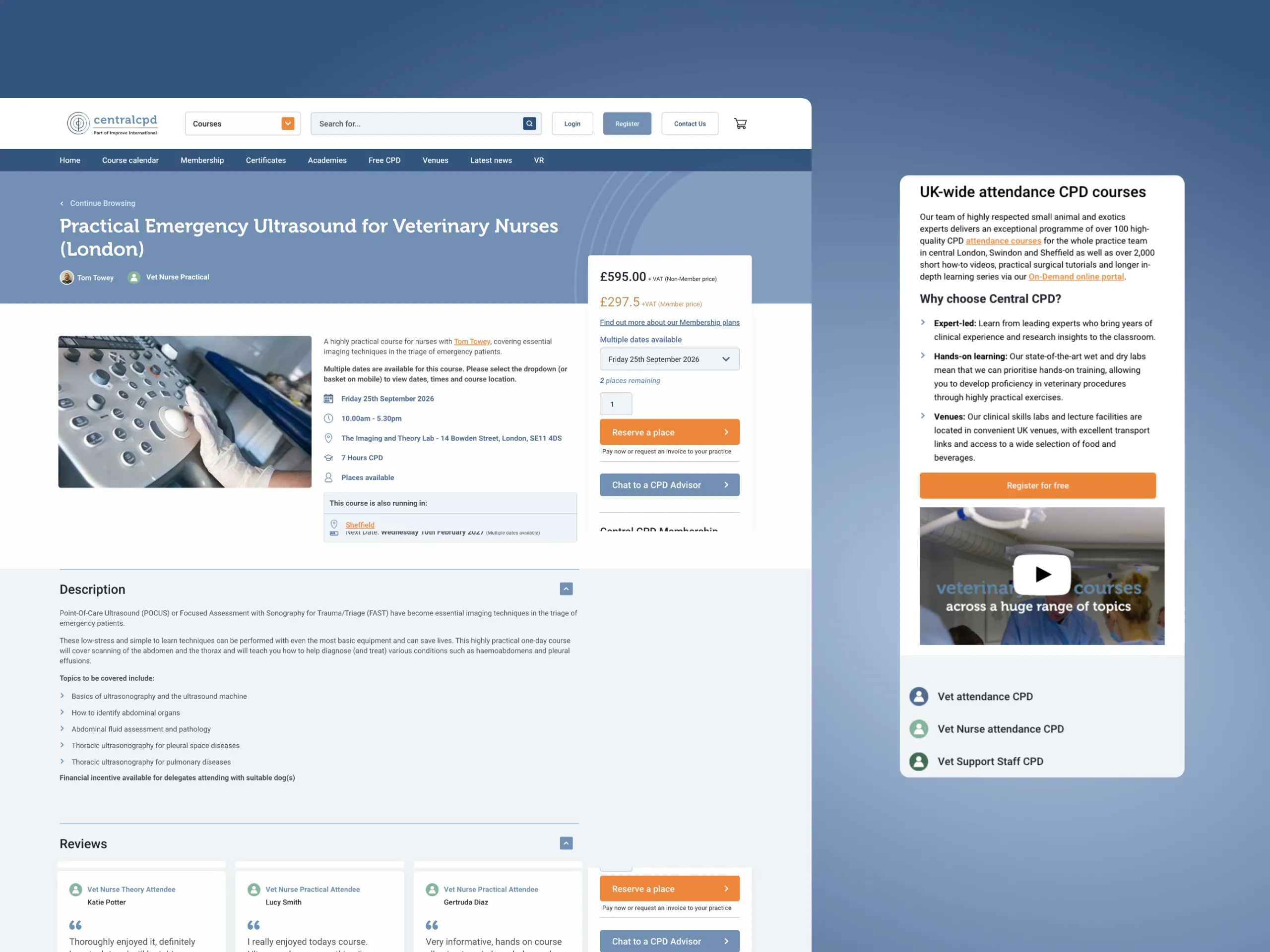This screenshot has height=952, width=1270.
Task: Click the Vet Nurse Practical badge icon
Action: pos(134,277)
